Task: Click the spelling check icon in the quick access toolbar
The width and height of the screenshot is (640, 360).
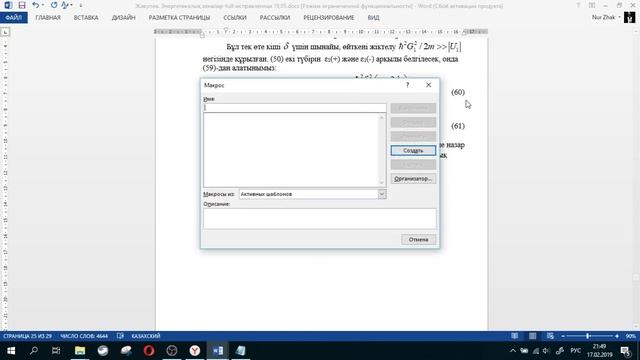Action: [x=65, y=5]
